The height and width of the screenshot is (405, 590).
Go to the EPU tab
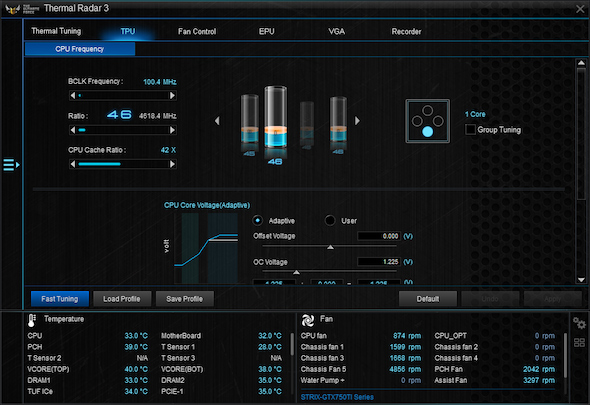click(266, 32)
